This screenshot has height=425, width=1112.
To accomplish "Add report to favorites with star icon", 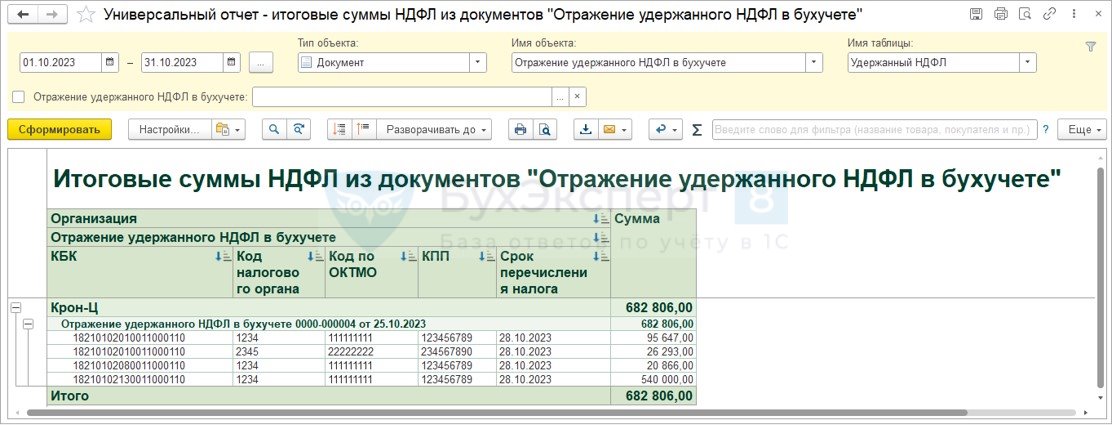I will coord(86,14).
